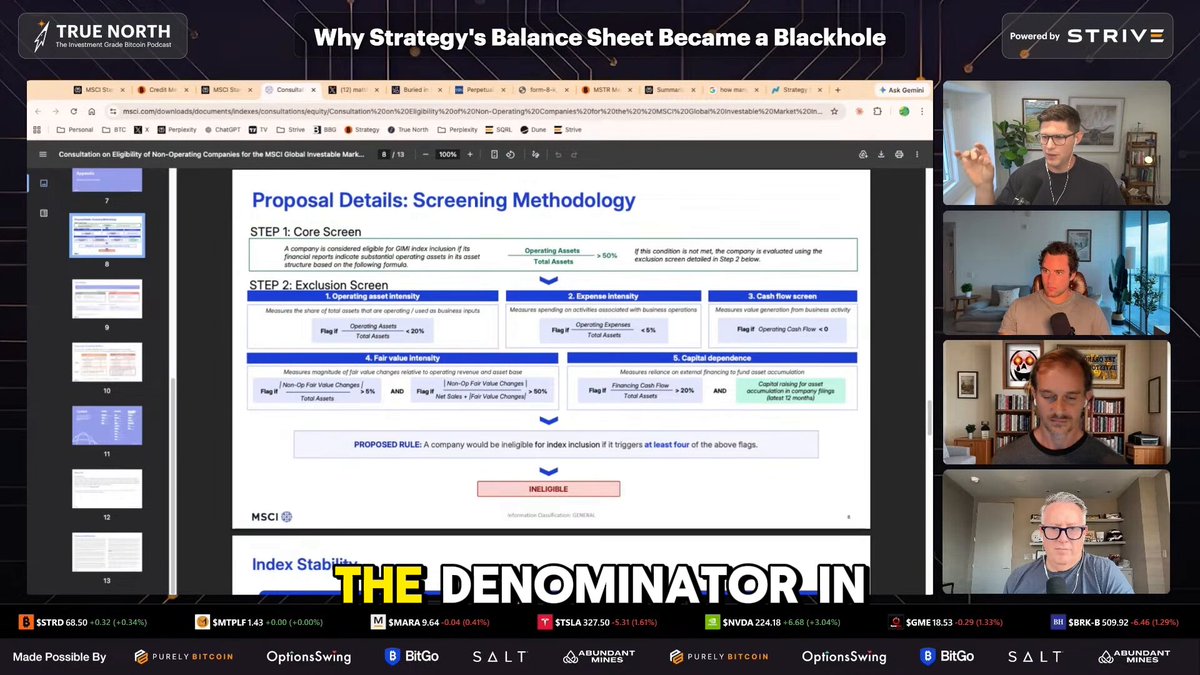Open a new browser tab
The image size is (1200, 675).
click(x=838, y=90)
